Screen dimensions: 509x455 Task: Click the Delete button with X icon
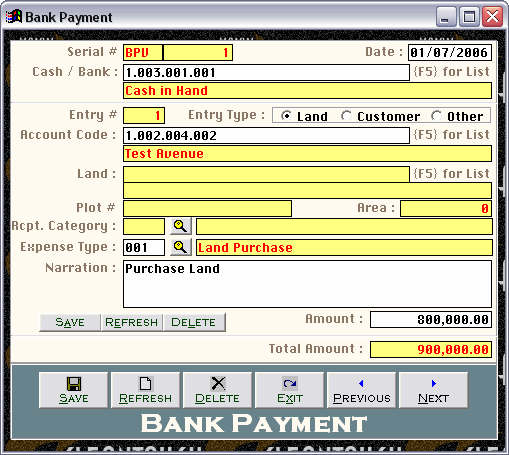(217, 390)
